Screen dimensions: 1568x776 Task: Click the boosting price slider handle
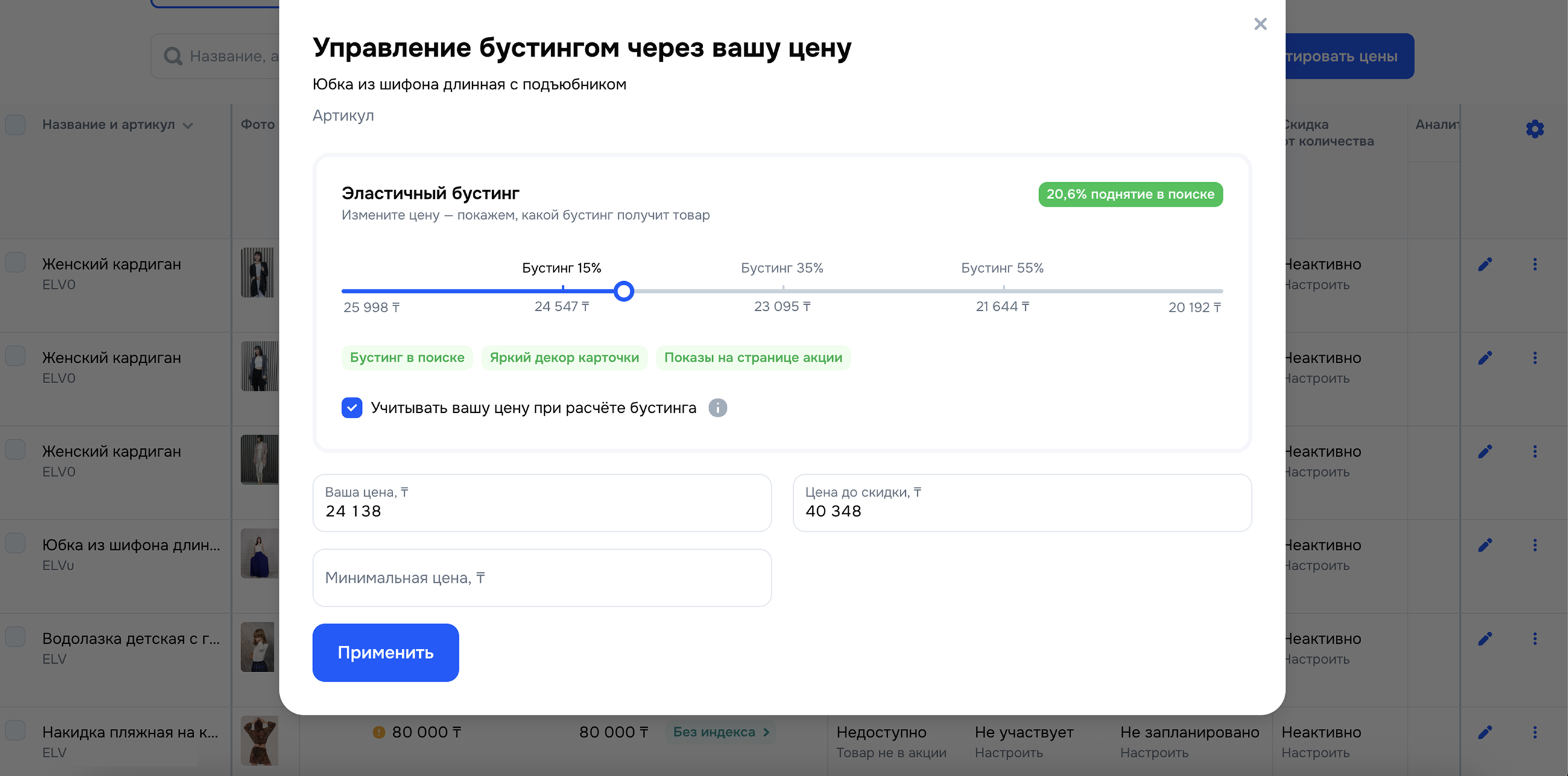(x=624, y=291)
